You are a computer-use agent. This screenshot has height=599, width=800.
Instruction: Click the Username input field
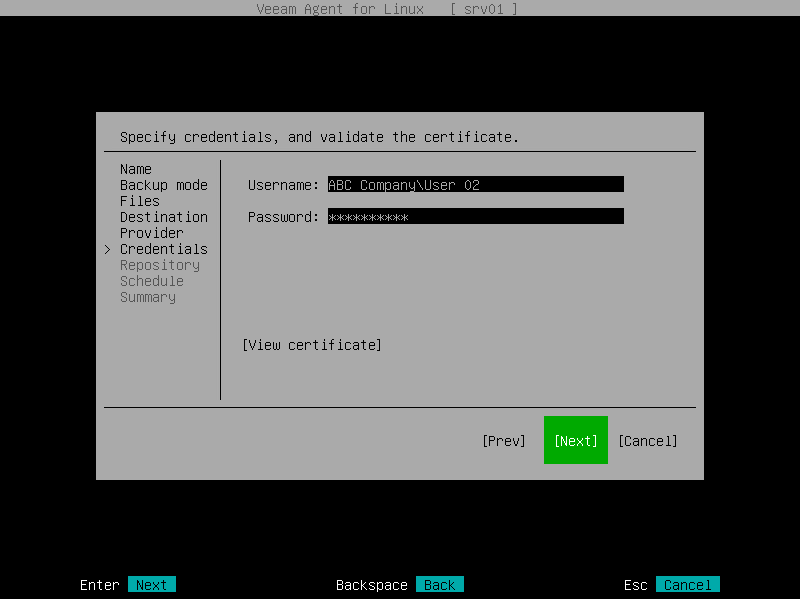(x=475, y=184)
